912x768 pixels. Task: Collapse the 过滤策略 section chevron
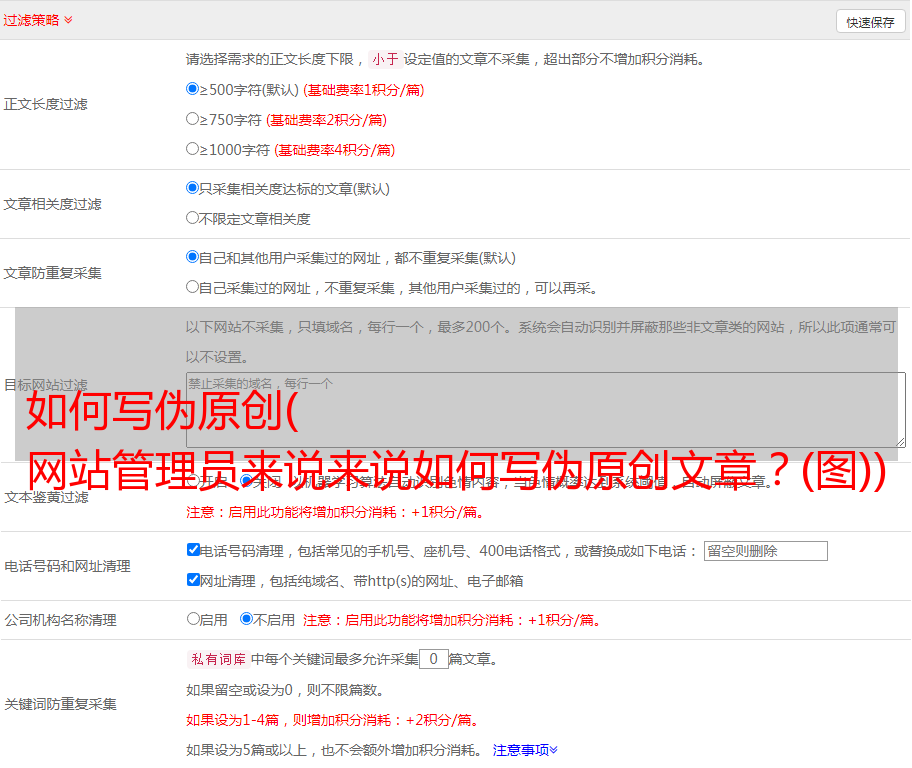point(68,20)
